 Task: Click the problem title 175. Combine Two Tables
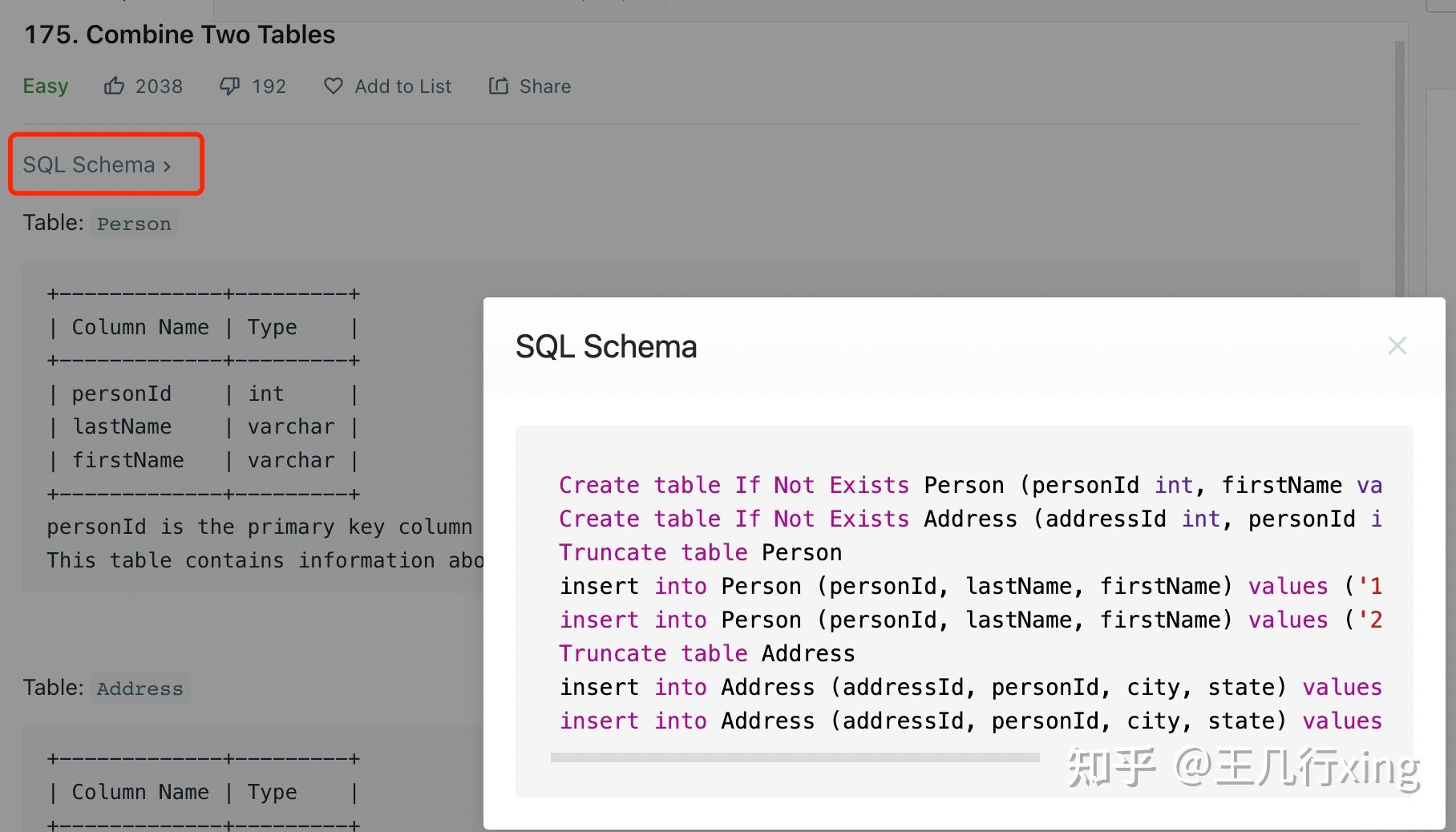179,34
